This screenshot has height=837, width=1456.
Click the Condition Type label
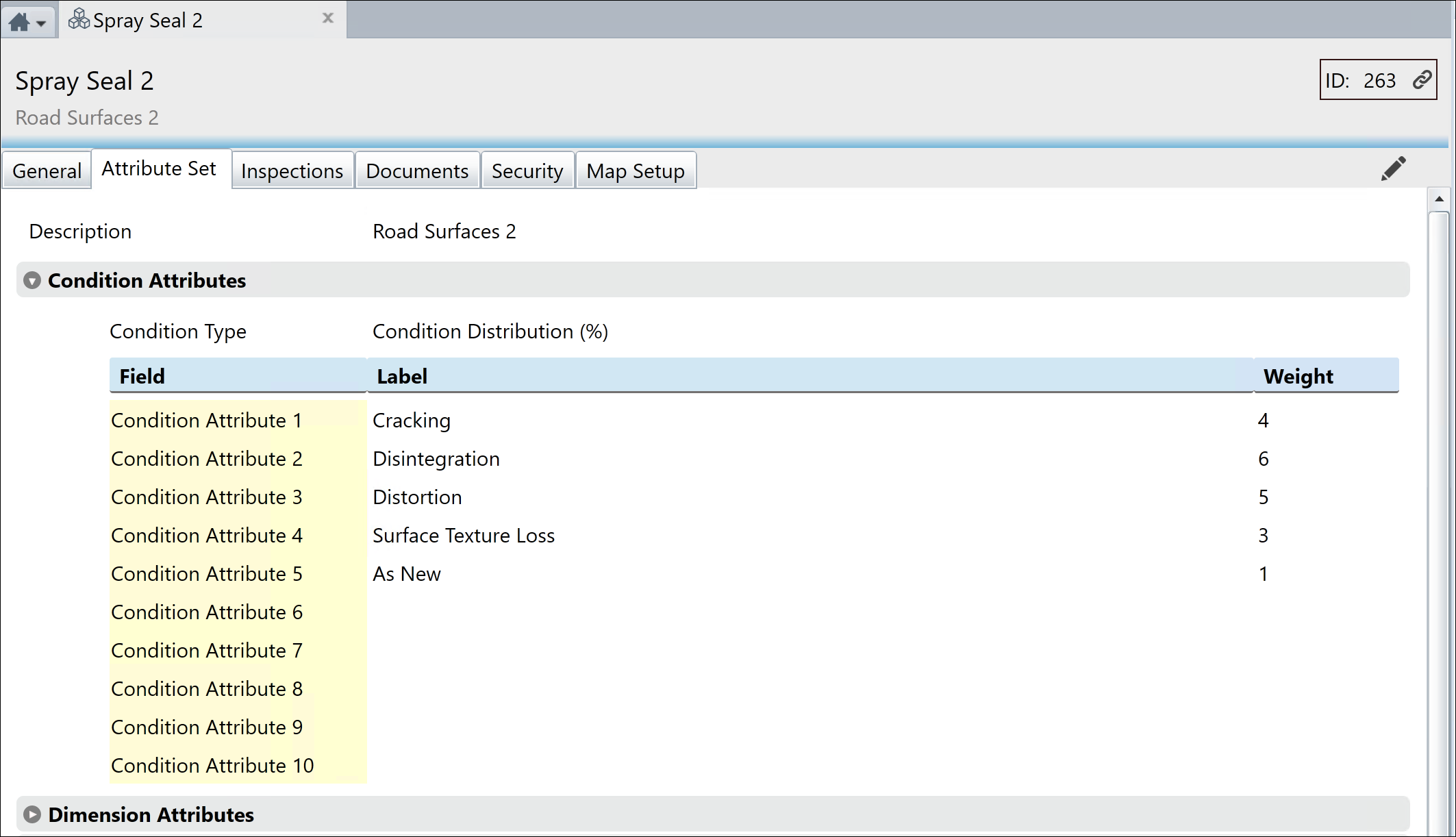178,332
